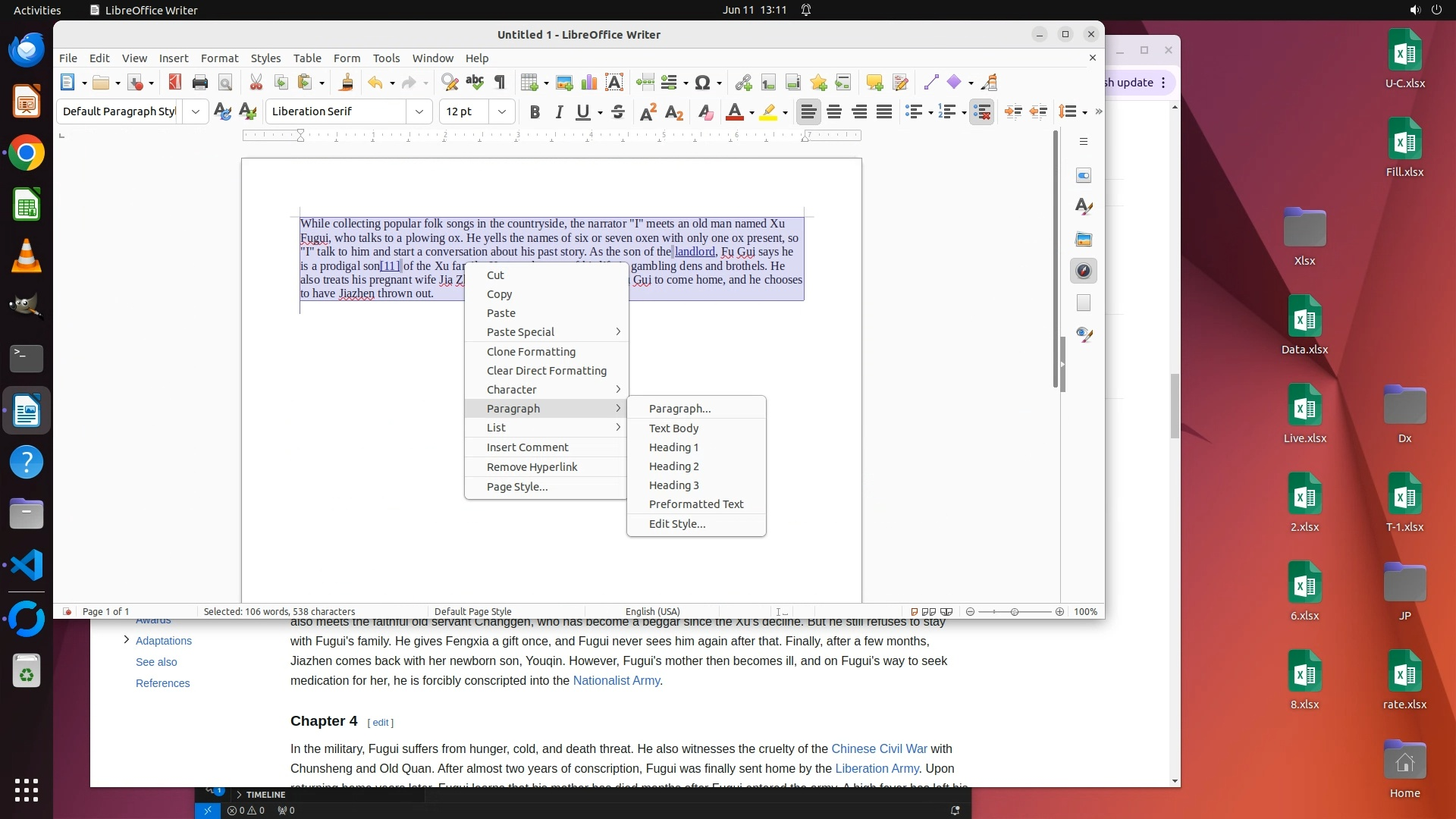Viewport: 1456px width, 819px height.
Task: Click the Print icon in toolbar
Action: pos(200,83)
